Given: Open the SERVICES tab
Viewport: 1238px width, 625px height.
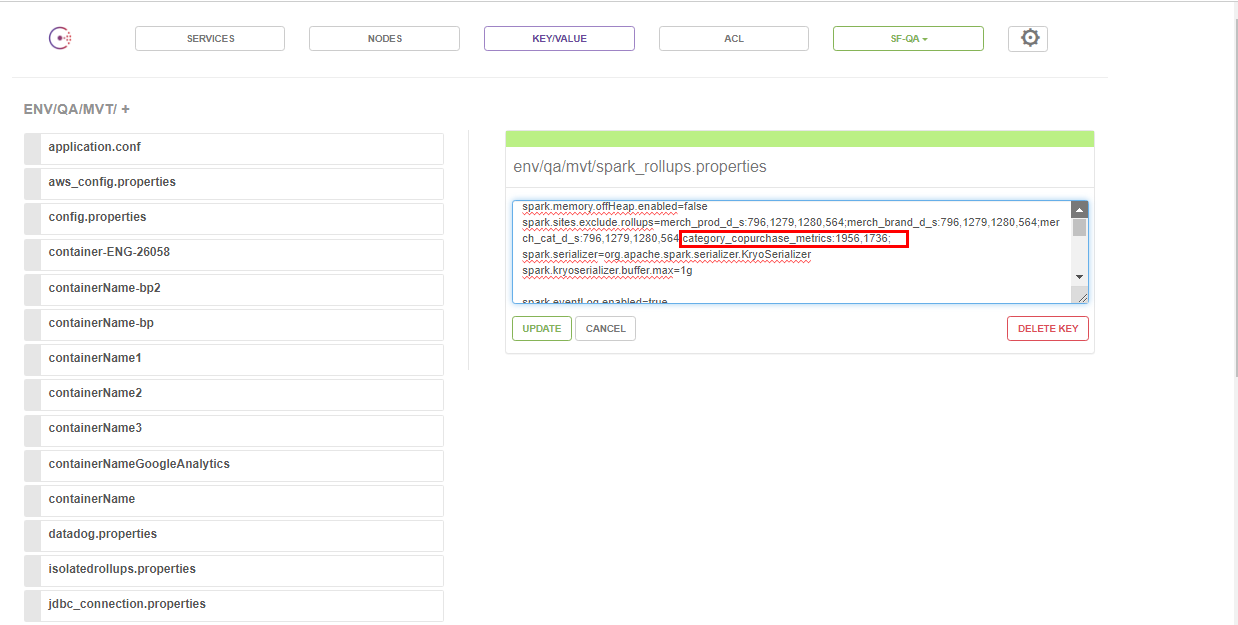Looking at the screenshot, I should pos(210,39).
